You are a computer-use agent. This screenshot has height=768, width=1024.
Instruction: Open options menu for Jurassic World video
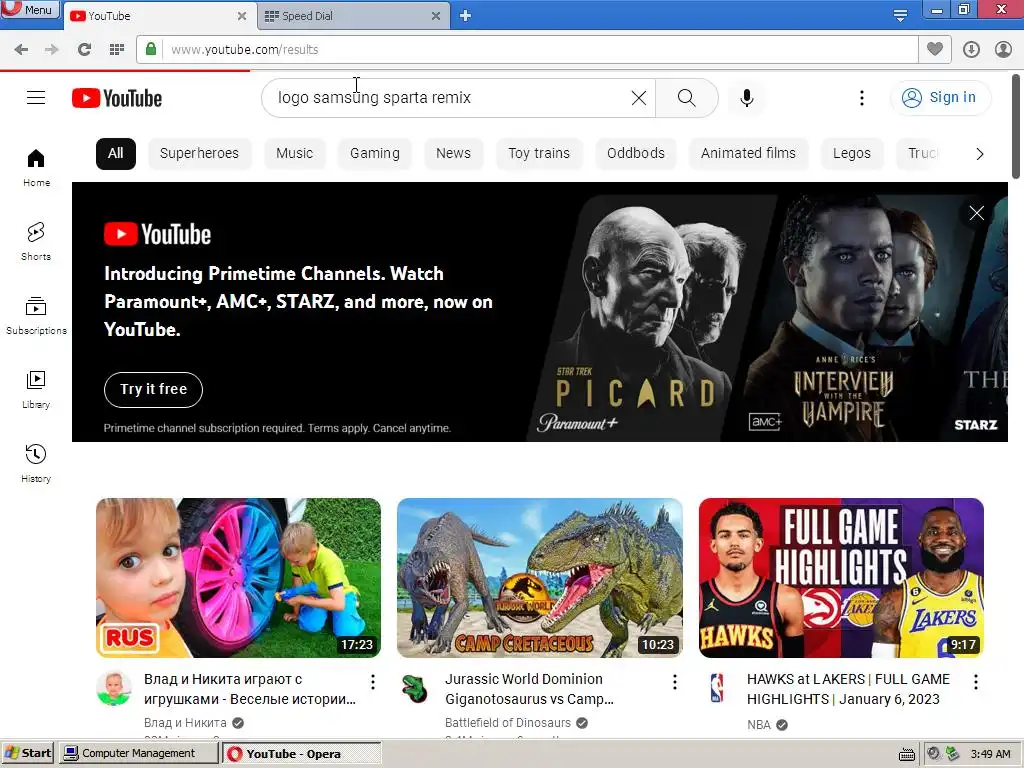pos(675,682)
